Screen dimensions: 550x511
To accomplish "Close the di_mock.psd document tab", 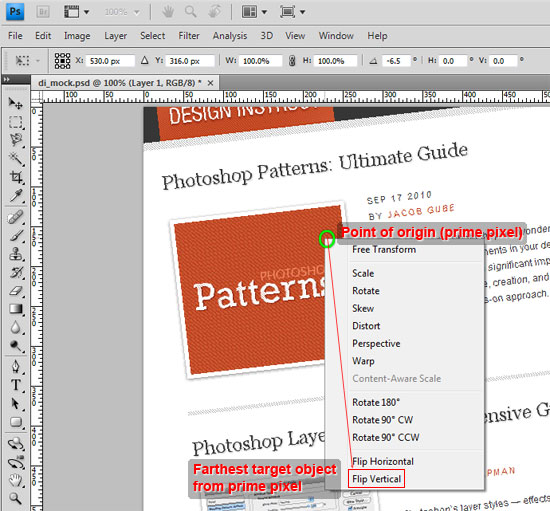I will 210,83.
